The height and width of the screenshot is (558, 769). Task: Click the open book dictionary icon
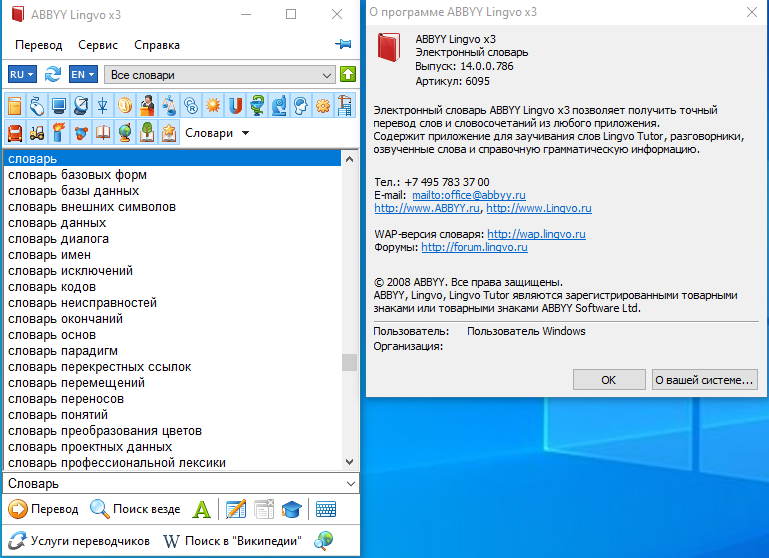point(103,133)
